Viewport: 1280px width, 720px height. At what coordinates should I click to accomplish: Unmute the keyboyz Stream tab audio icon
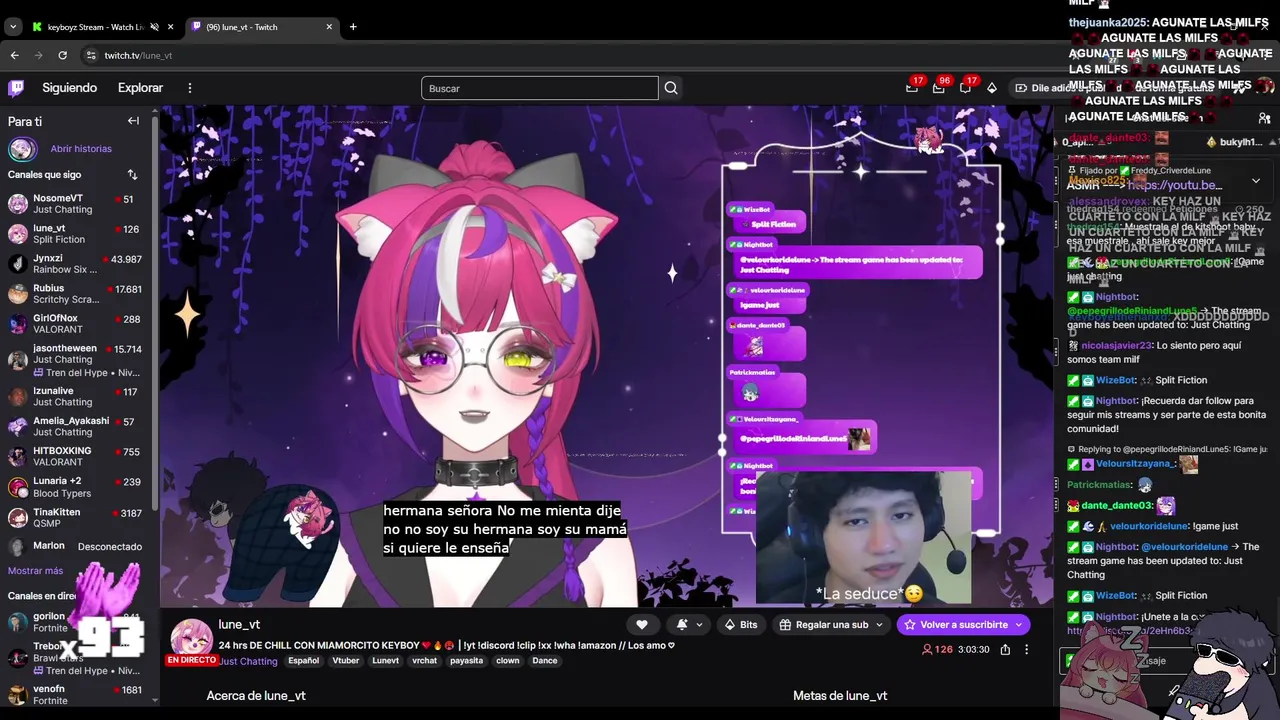(154, 27)
